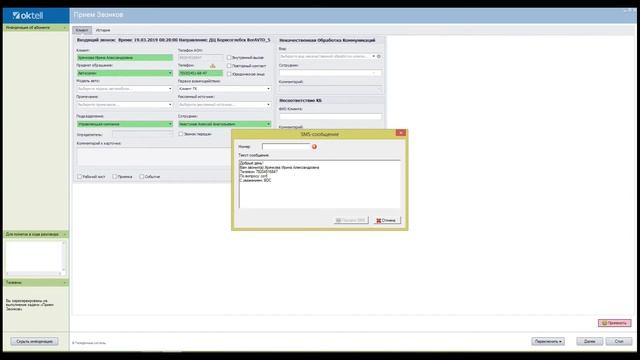The width and height of the screenshot is (640, 360).
Task: Open the oktell logo
Action: (28, 16)
